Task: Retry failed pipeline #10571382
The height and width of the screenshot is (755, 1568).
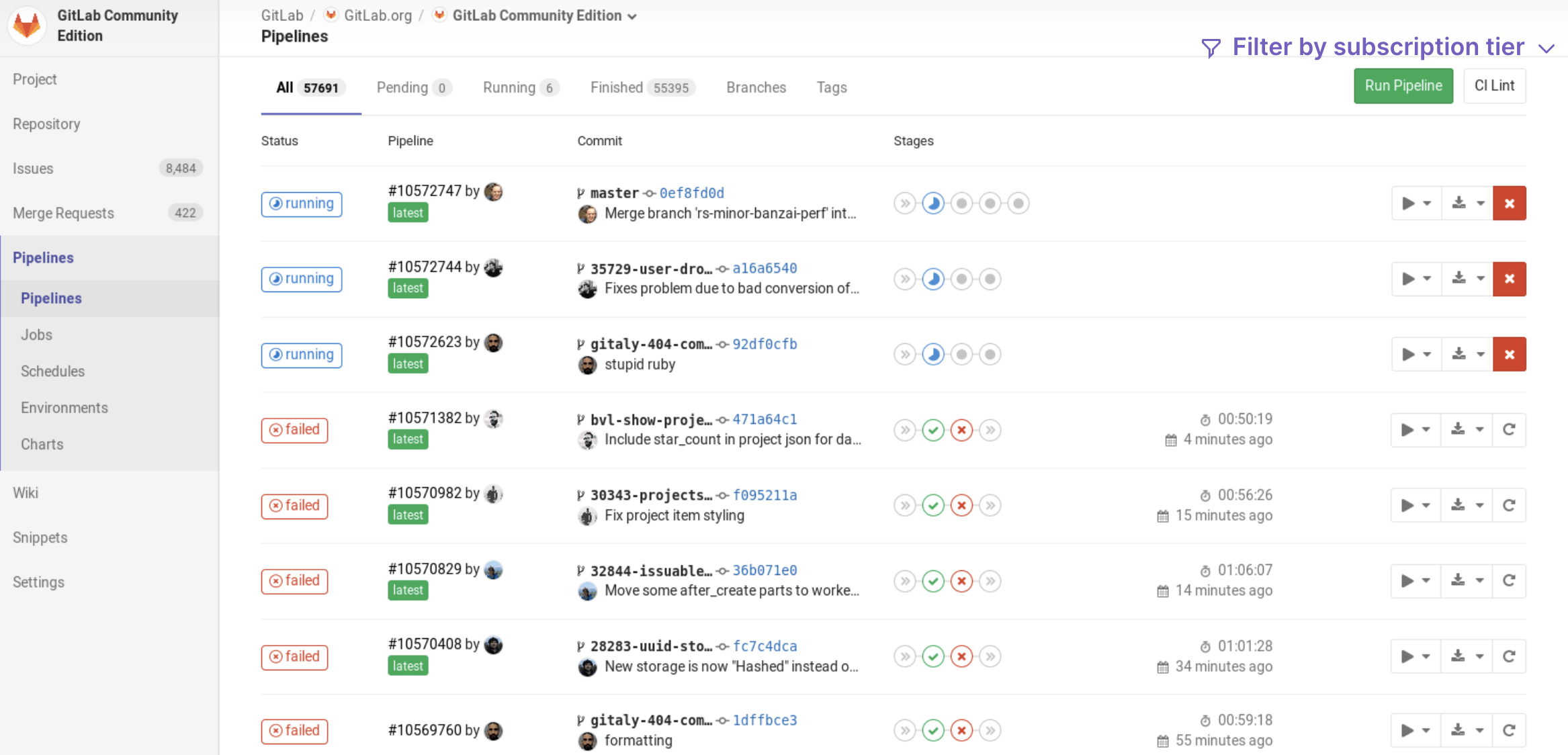Action: click(x=1509, y=429)
